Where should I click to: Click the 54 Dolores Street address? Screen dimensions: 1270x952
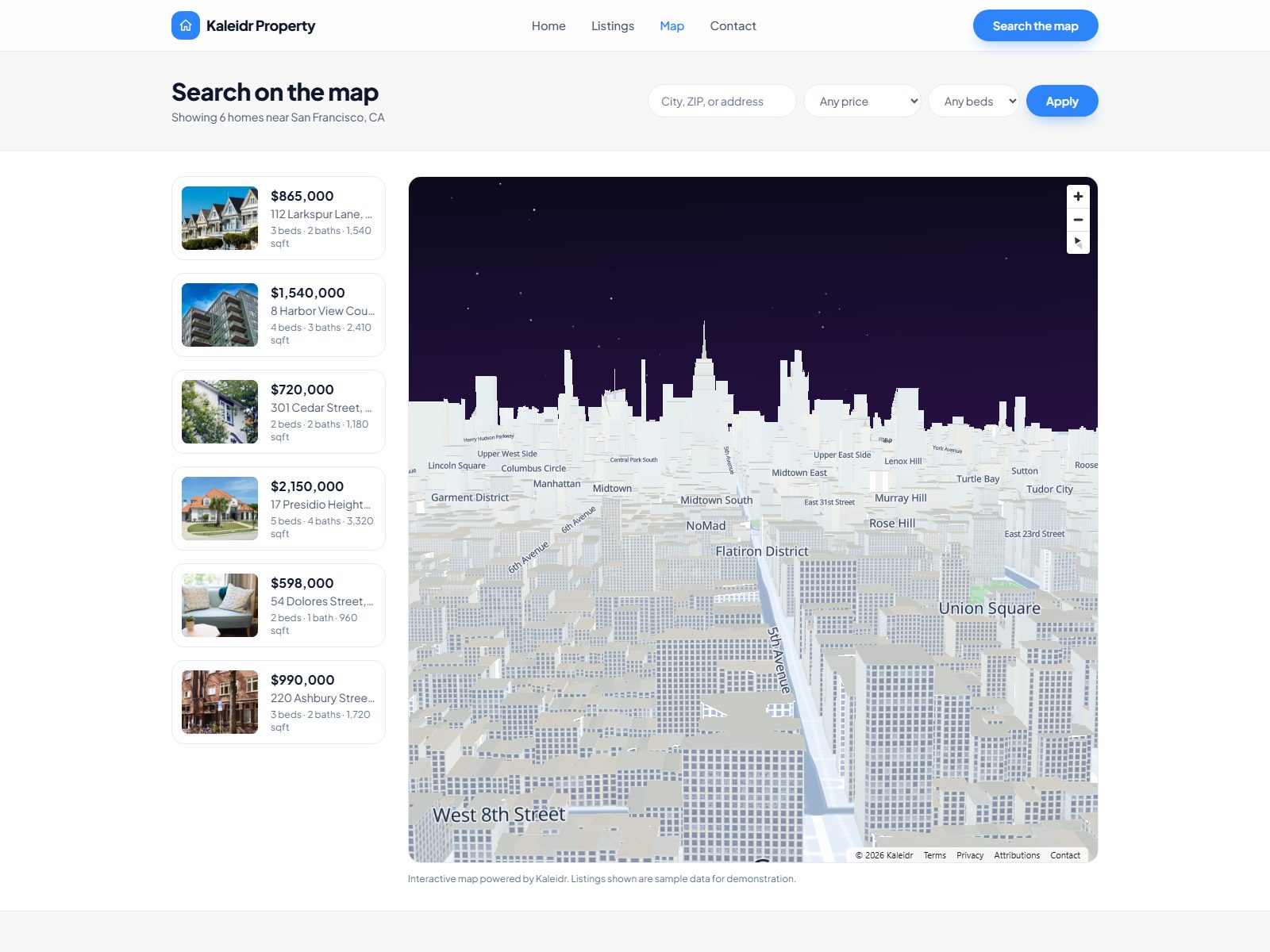pyautogui.click(x=321, y=601)
